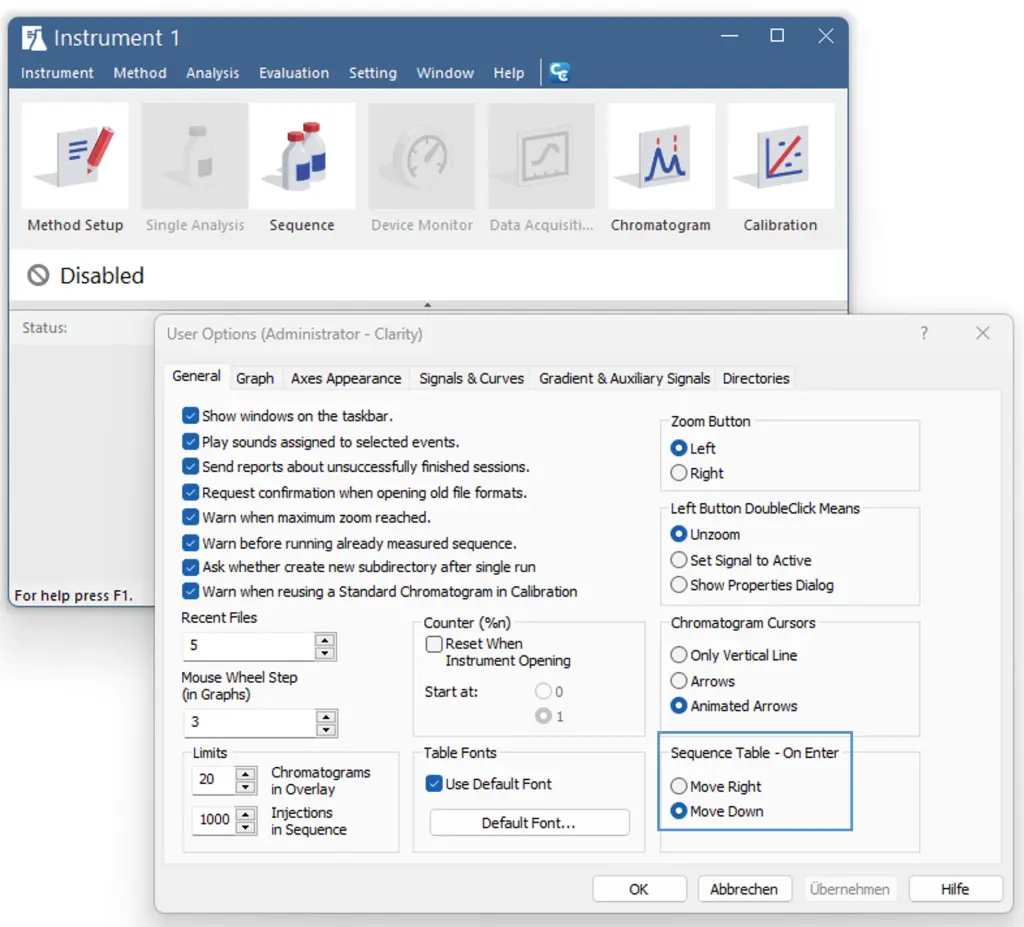Uncheck Warn before running already measured sequence
Screen dimensions: 1024x927
click(x=190, y=544)
